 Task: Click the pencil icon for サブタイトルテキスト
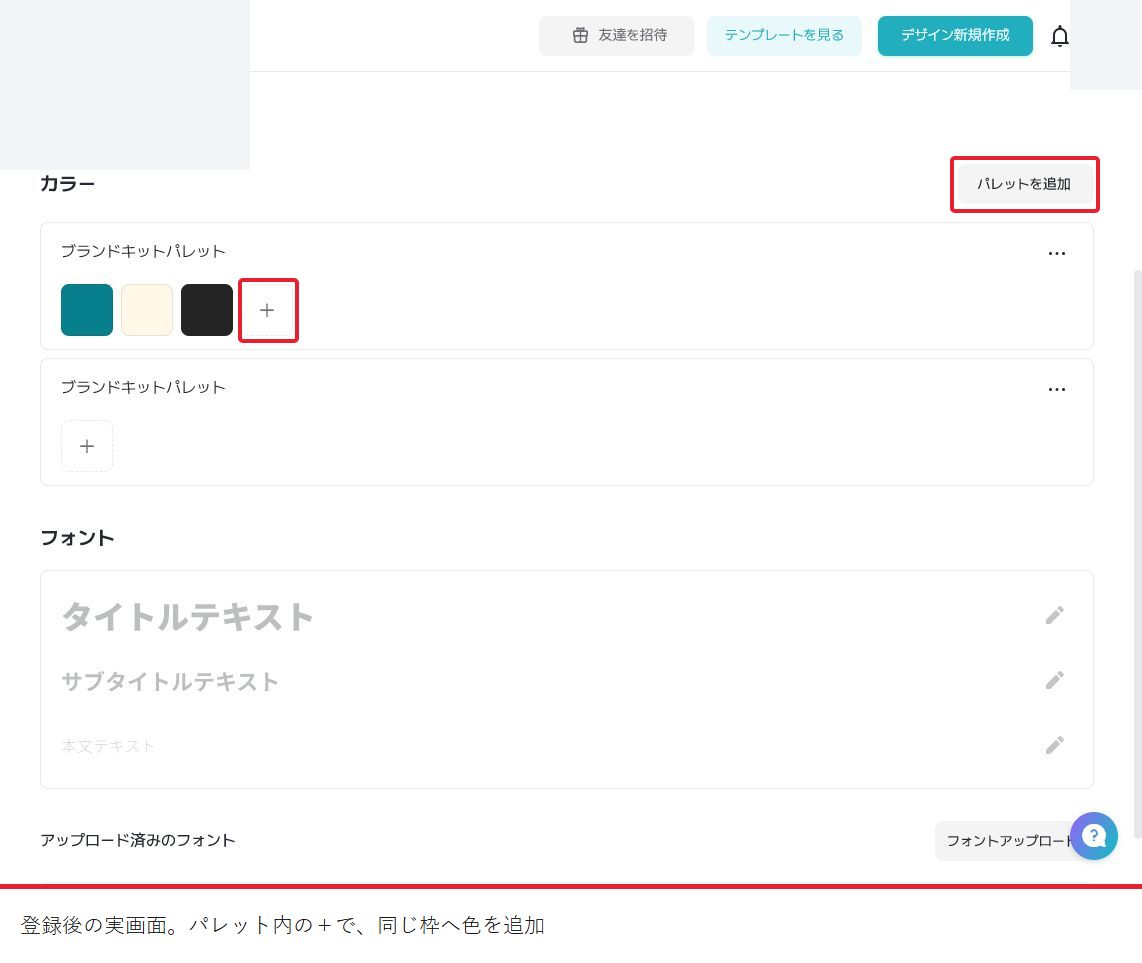tap(1054, 680)
